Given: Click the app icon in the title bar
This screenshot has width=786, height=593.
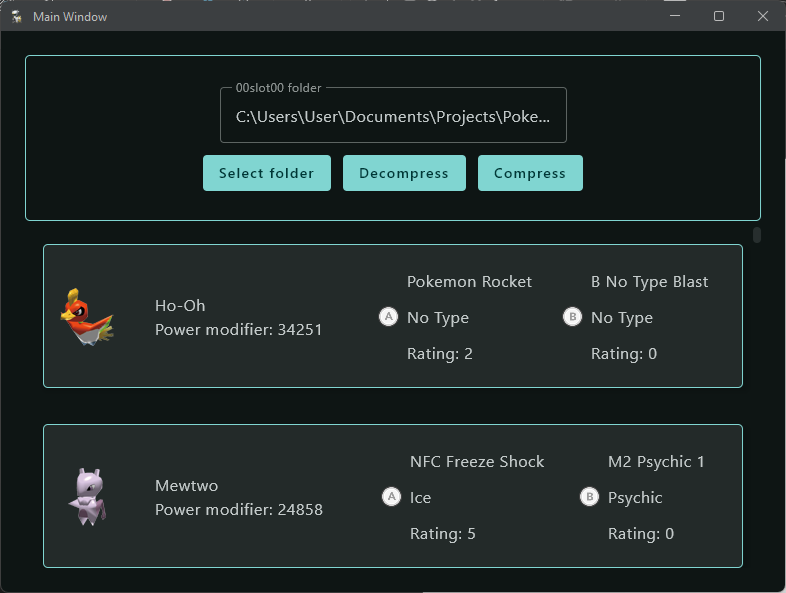Looking at the screenshot, I should pyautogui.click(x=17, y=17).
